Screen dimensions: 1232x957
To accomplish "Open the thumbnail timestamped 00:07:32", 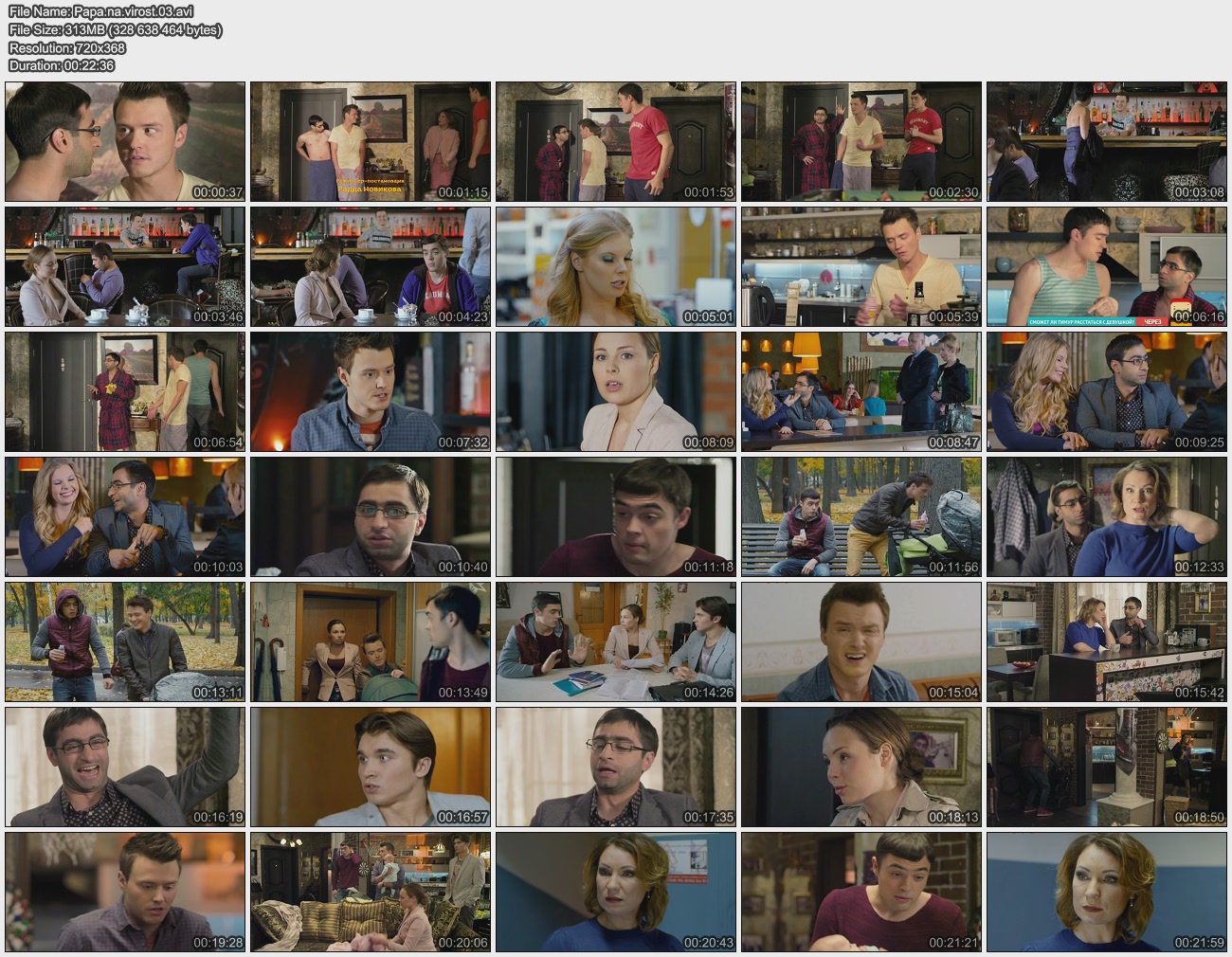I will (x=371, y=391).
